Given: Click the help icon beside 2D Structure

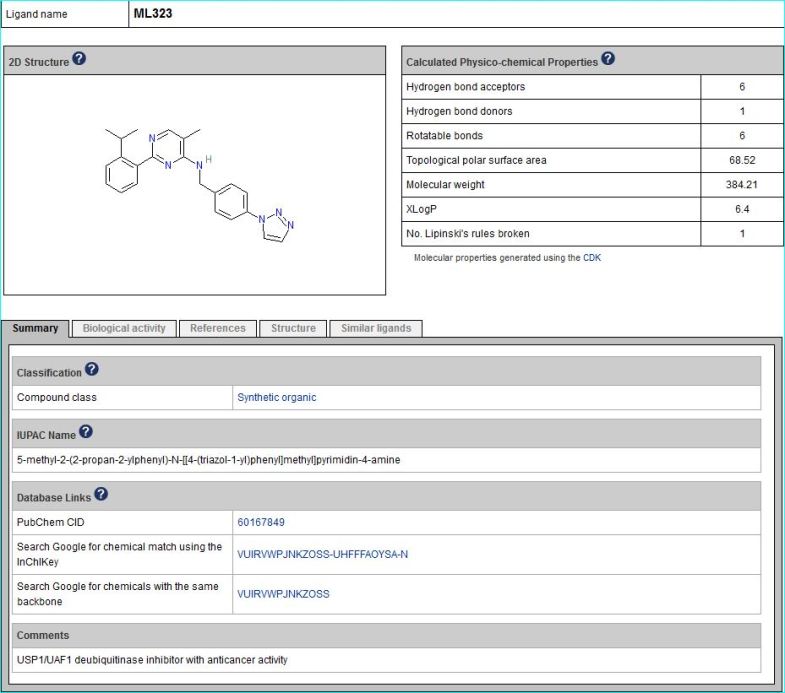Looking at the screenshot, I should pos(79,60).
